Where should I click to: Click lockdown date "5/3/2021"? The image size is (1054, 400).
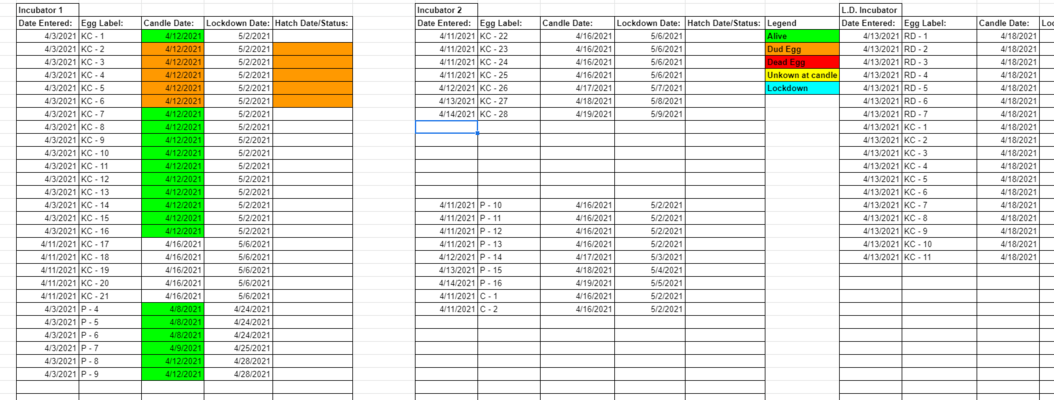tap(650, 257)
